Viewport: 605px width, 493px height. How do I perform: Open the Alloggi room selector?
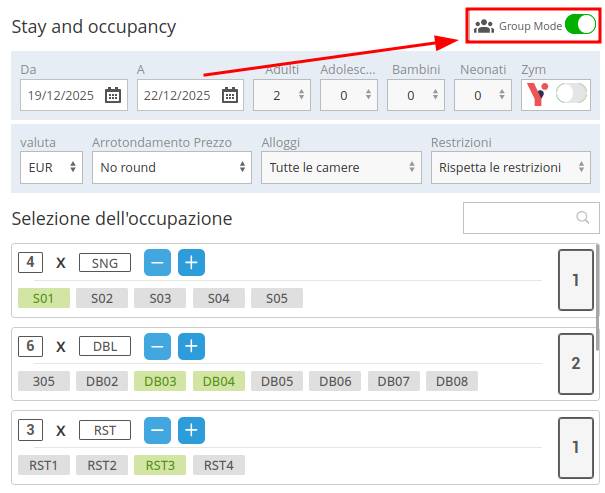tap(341, 168)
